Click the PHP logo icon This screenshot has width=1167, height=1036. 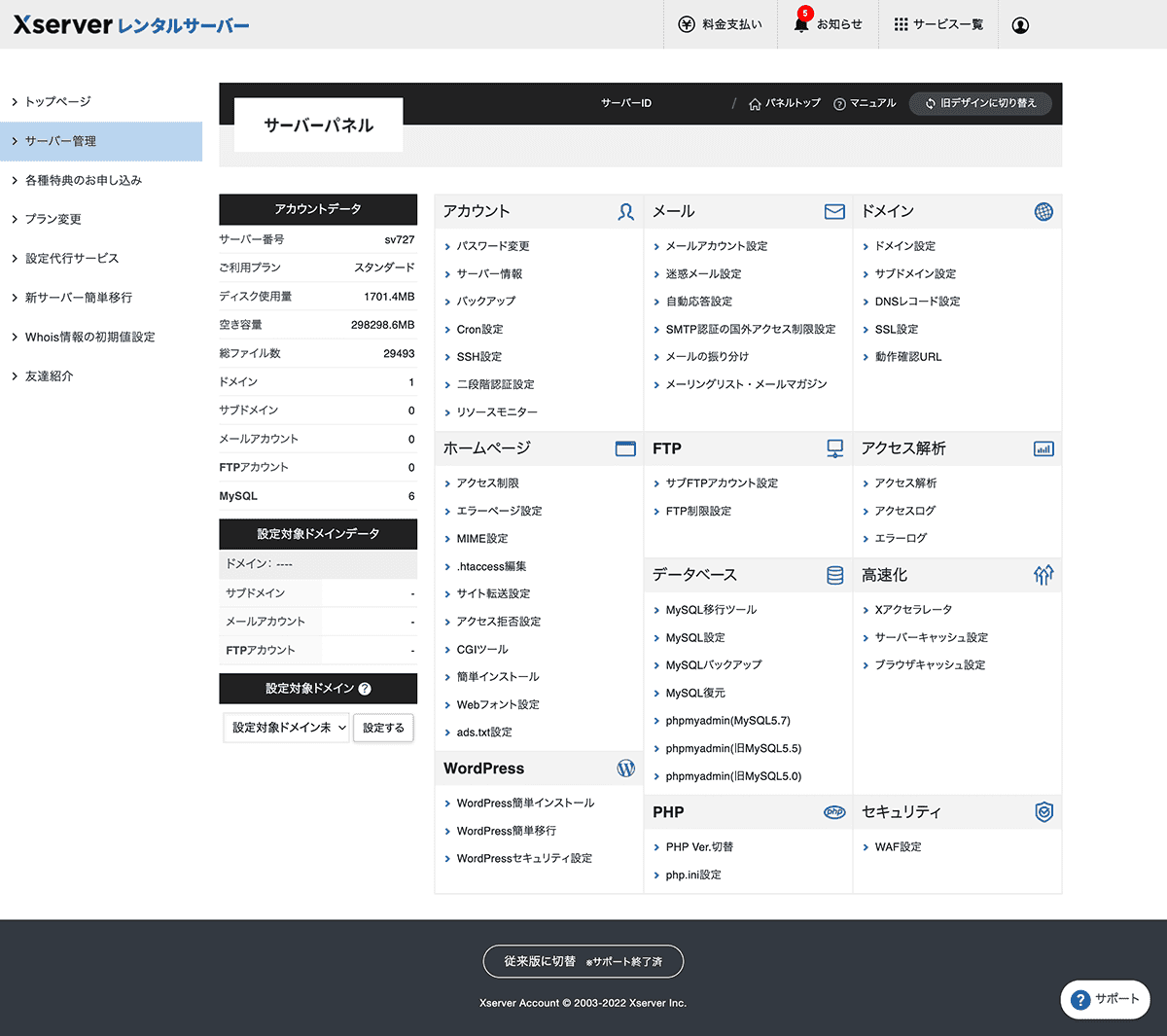[x=834, y=812]
